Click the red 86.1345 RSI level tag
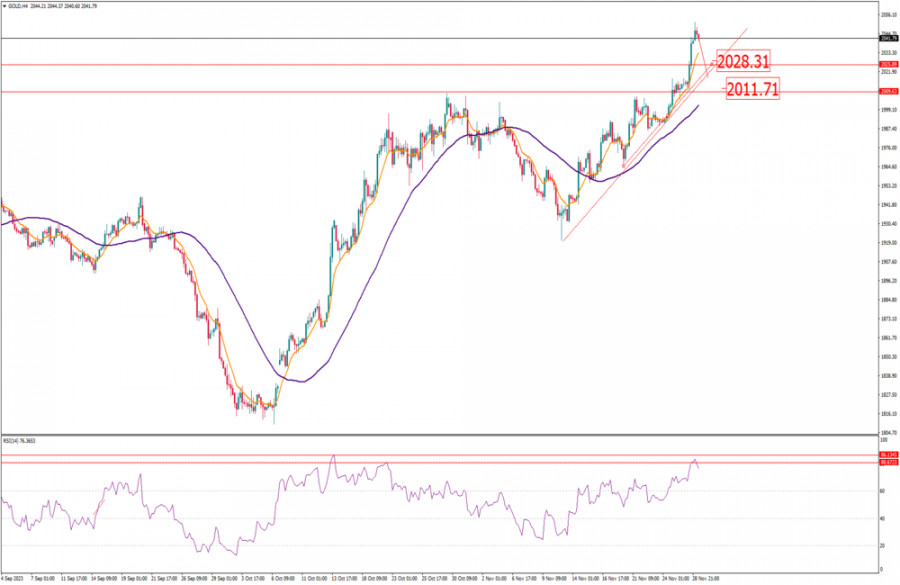Viewport: 900px width, 585px height. (x=886, y=455)
